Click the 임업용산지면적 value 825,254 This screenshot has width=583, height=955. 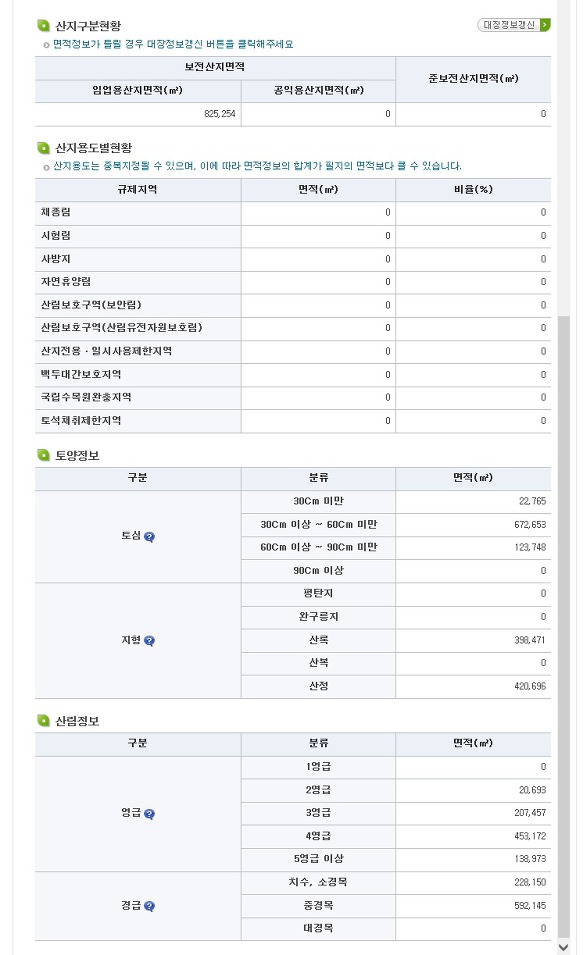click(x=220, y=114)
